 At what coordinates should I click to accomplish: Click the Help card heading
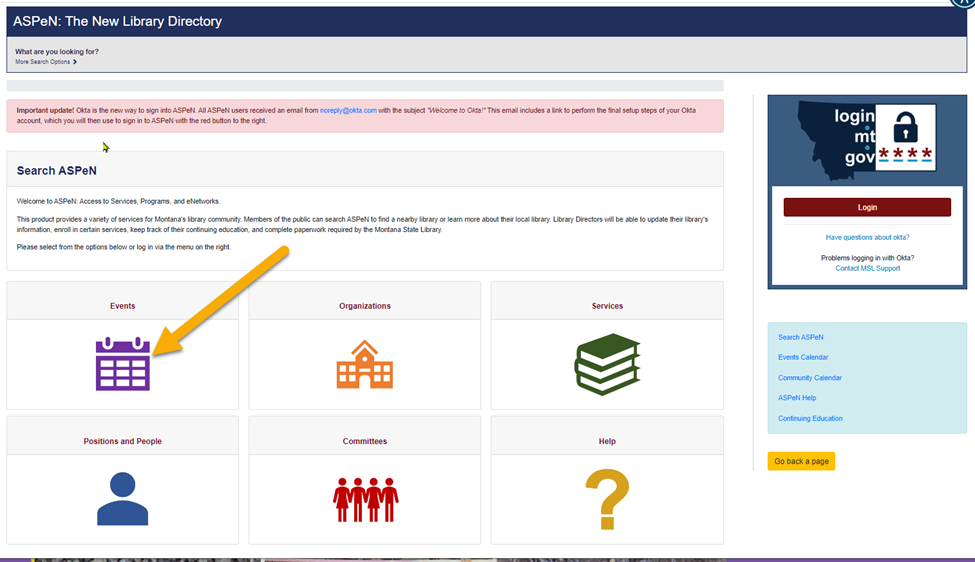tap(607, 441)
